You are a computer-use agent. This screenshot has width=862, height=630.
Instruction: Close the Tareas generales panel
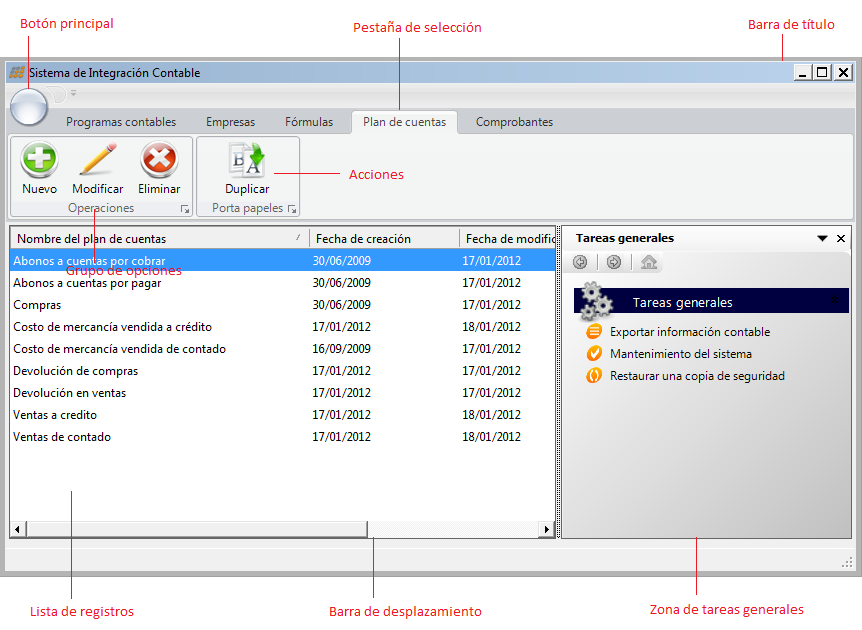pos(841,239)
